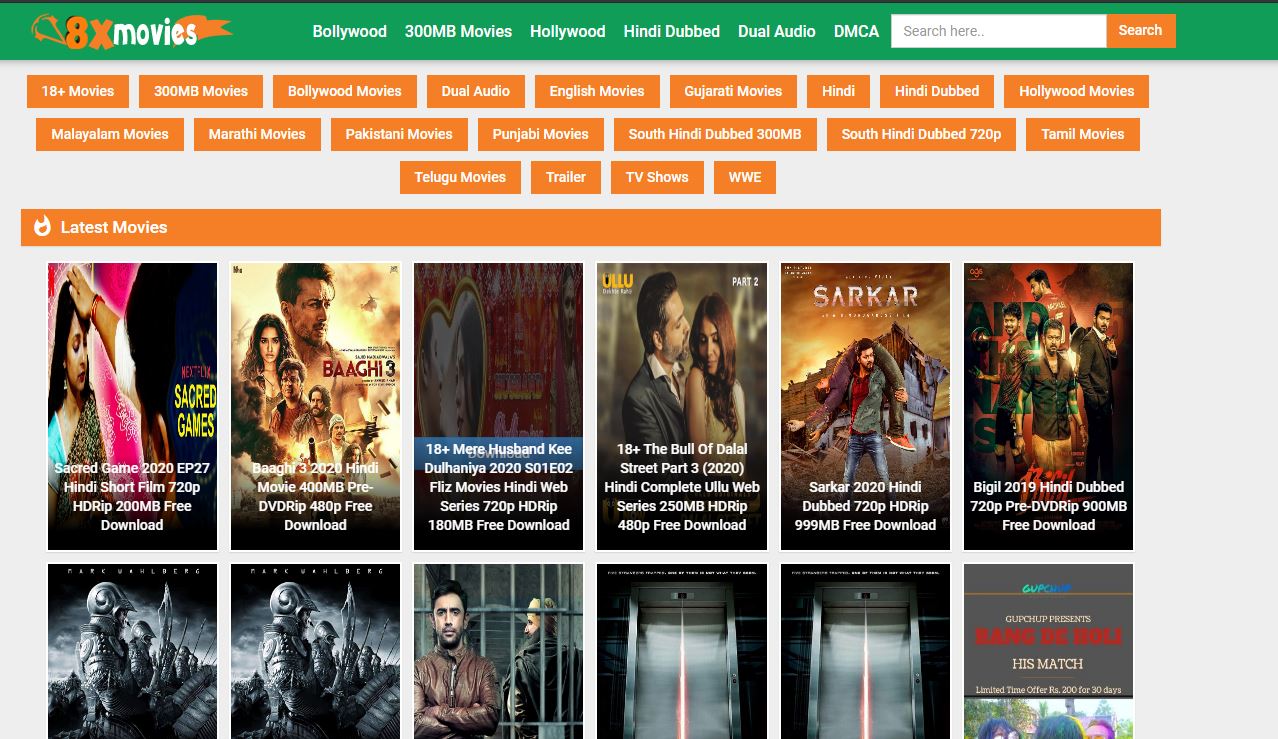Click Bigil 2019 Hindi Dubbed download link
The image size is (1278, 739).
tap(1048, 506)
